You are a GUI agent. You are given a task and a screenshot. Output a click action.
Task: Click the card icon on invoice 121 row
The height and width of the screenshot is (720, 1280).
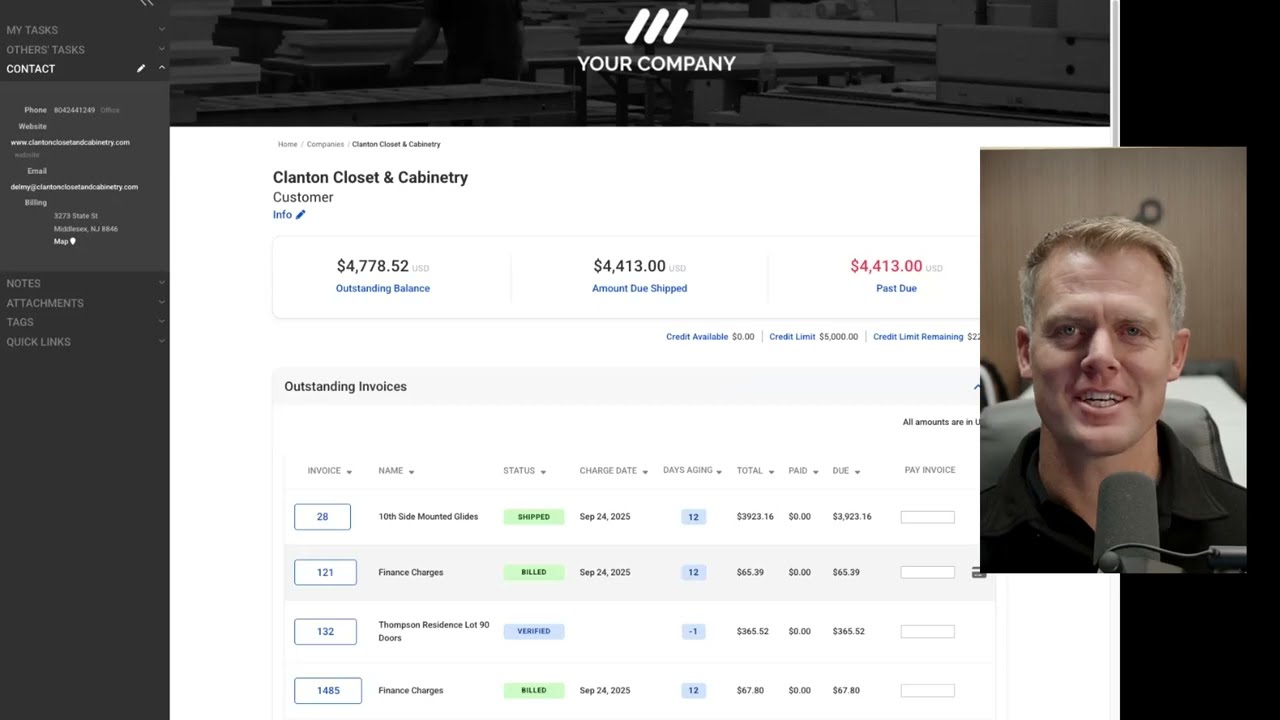pos(978,573)
